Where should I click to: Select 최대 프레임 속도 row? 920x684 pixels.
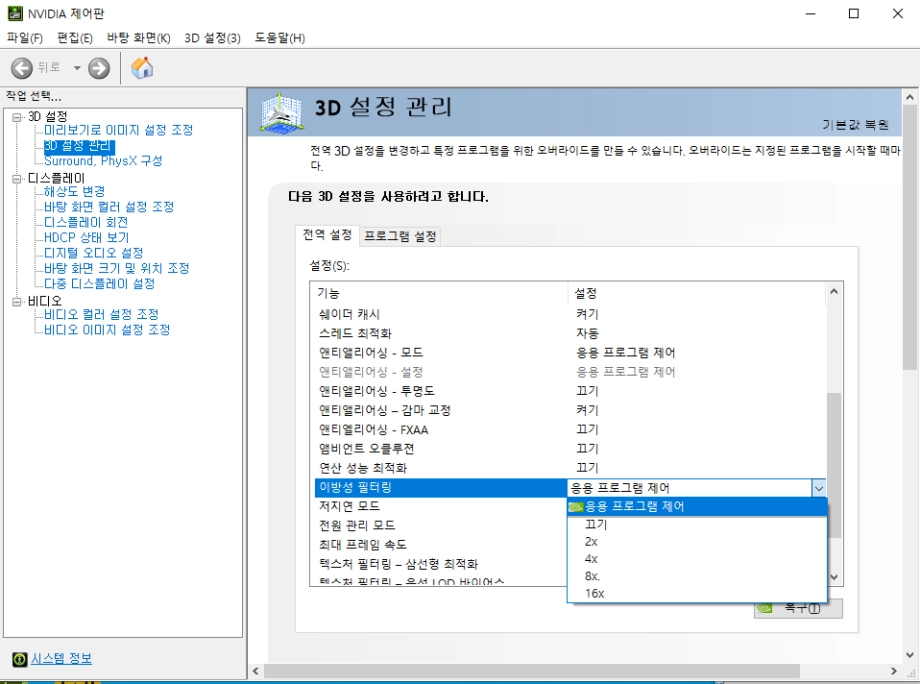tap(441, 544)
